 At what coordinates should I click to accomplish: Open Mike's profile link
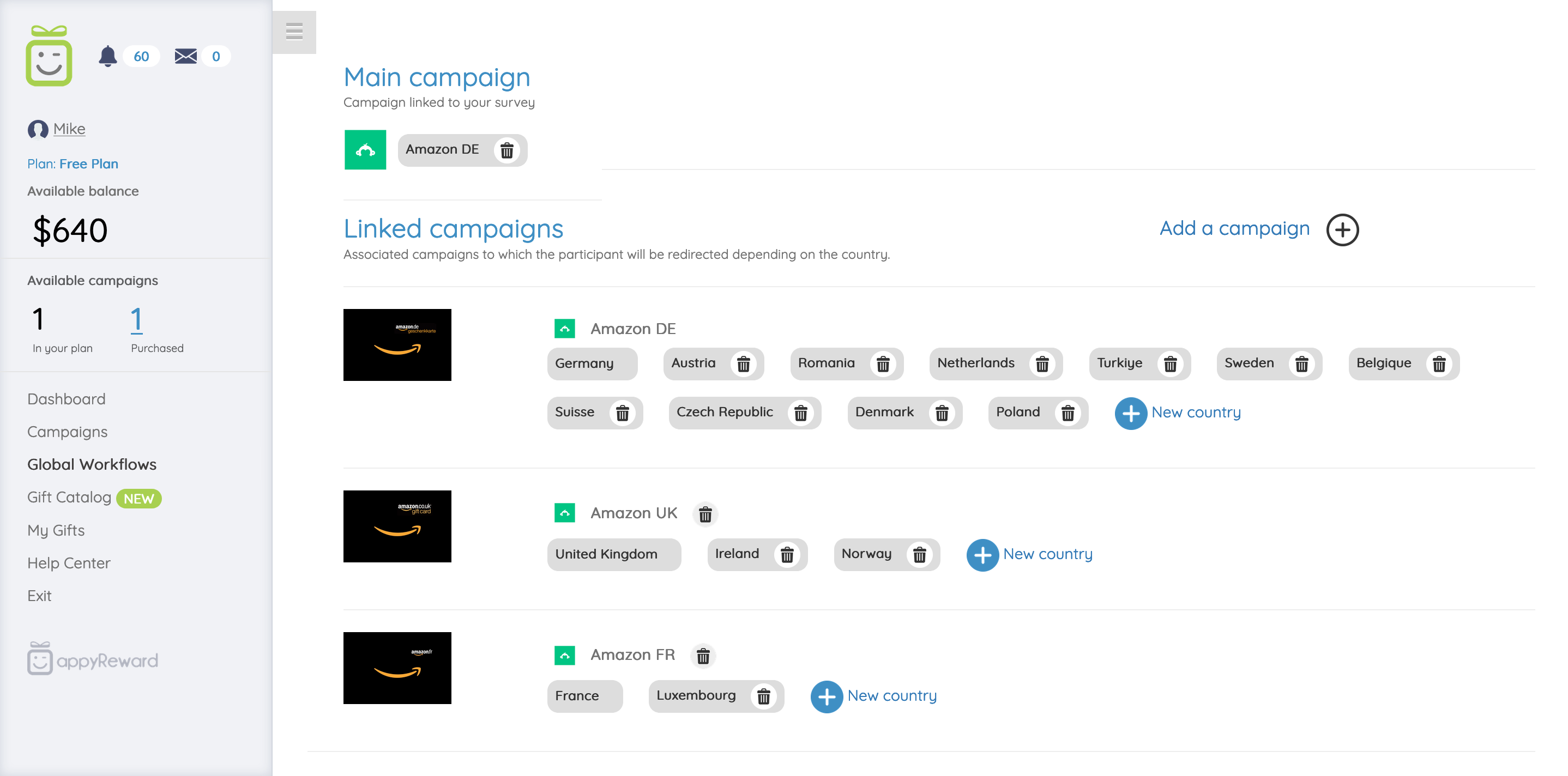pyautogui.click(x=69, y=129)
